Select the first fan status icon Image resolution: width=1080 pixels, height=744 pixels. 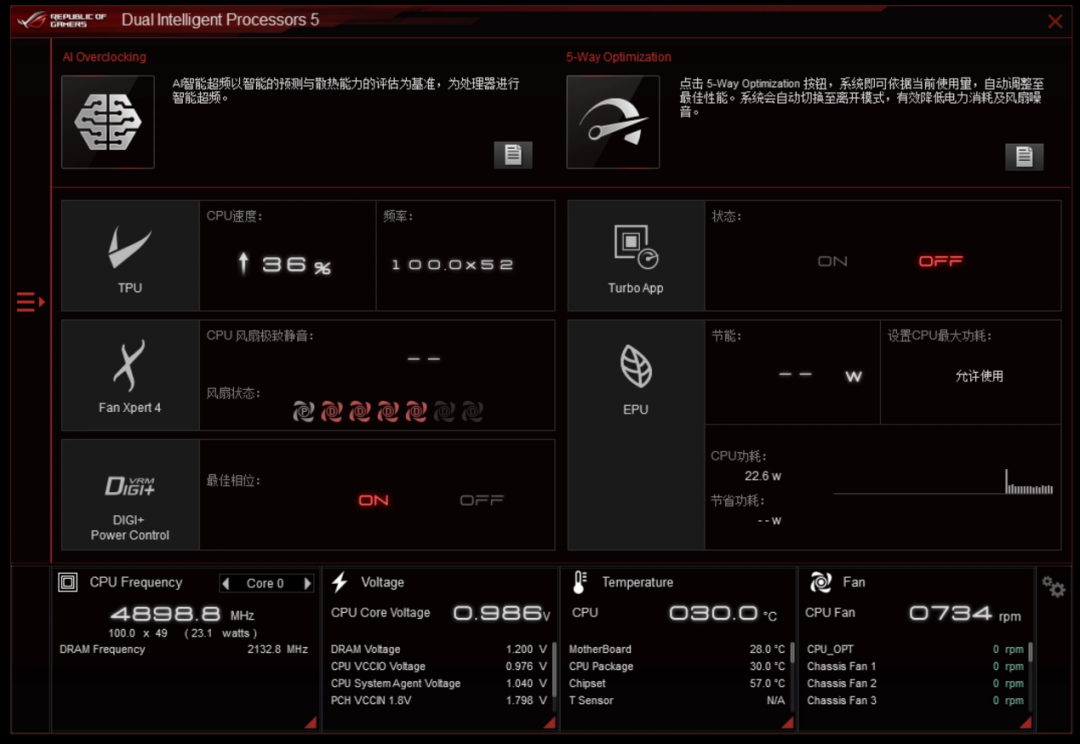[304, 412]
